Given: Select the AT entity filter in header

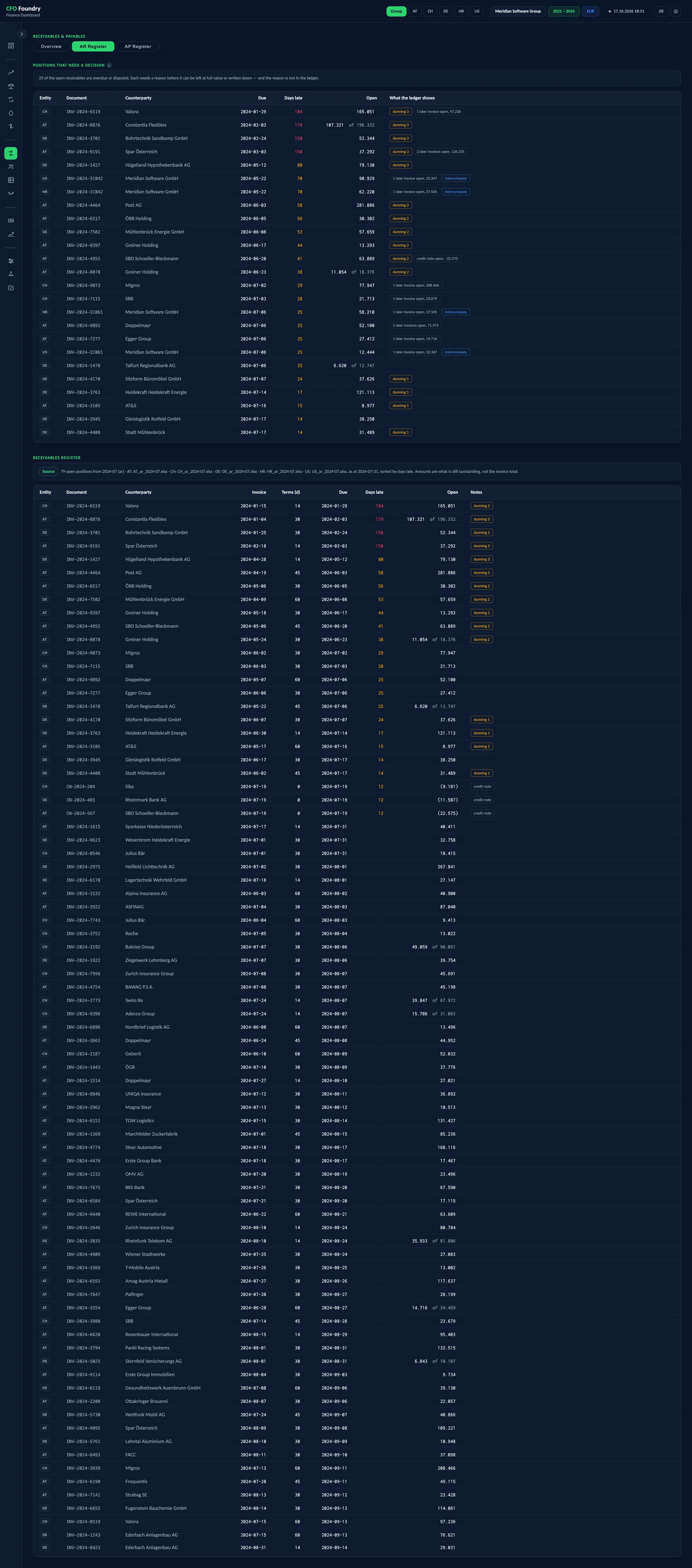Looking at the screenshot, I should pos(415,11).
